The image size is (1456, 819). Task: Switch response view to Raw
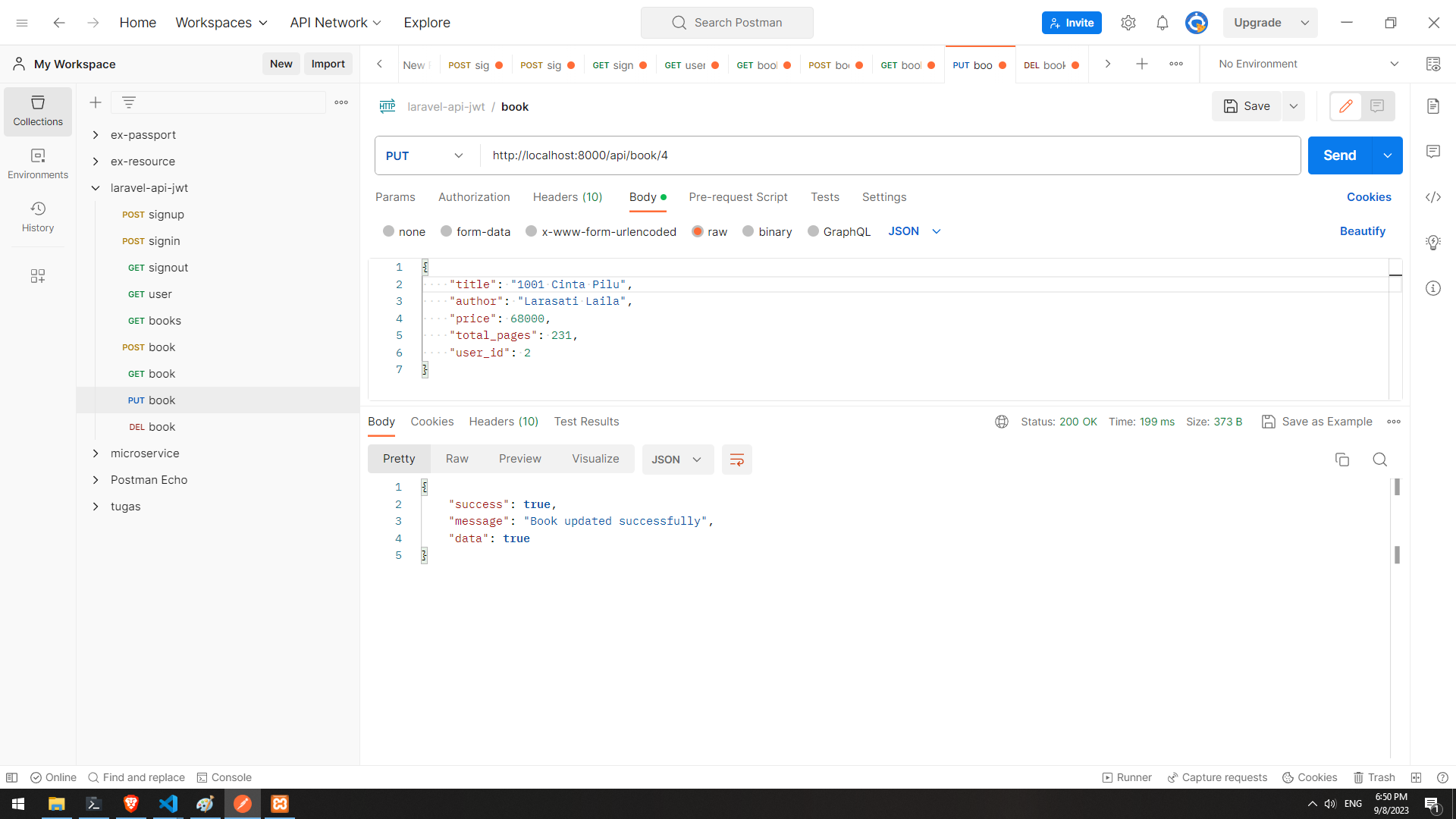point(457,459)
